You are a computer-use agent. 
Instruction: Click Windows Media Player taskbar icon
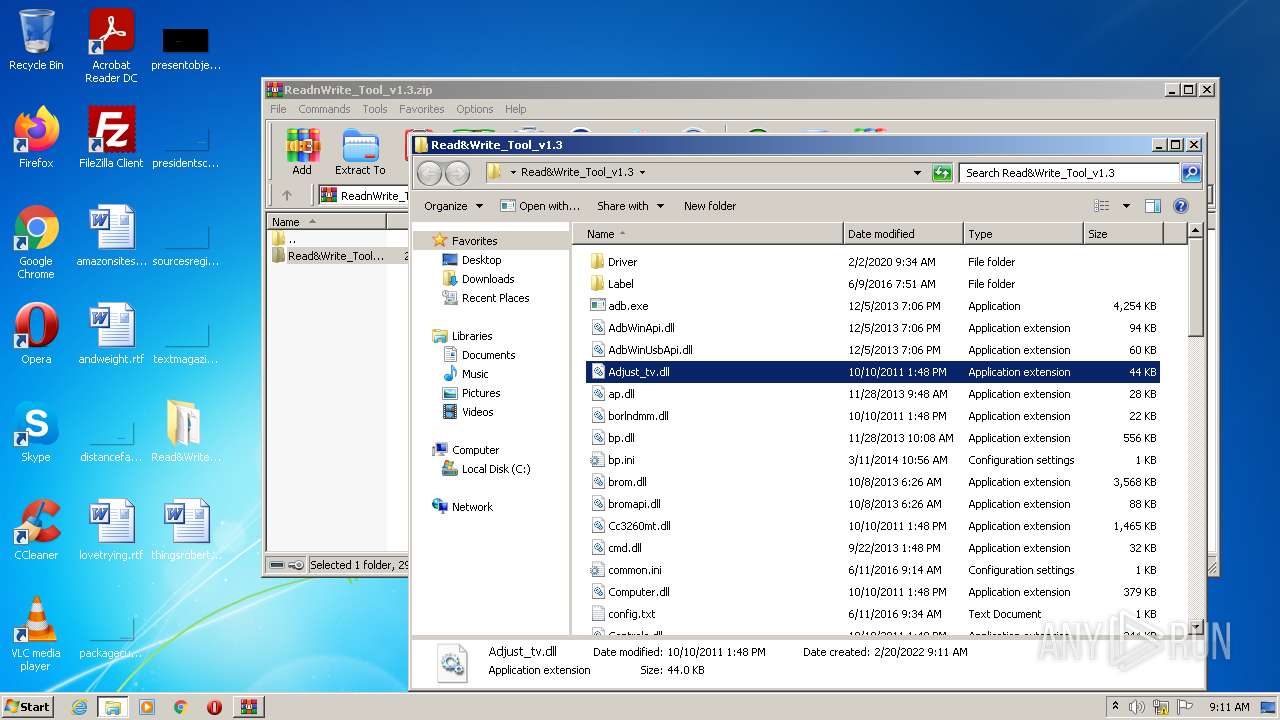coord(147,707)
